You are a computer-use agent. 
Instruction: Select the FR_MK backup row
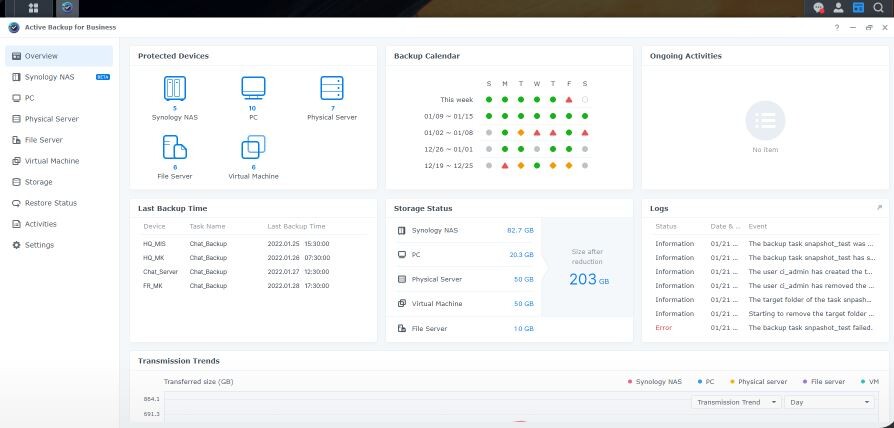(253, 286)
